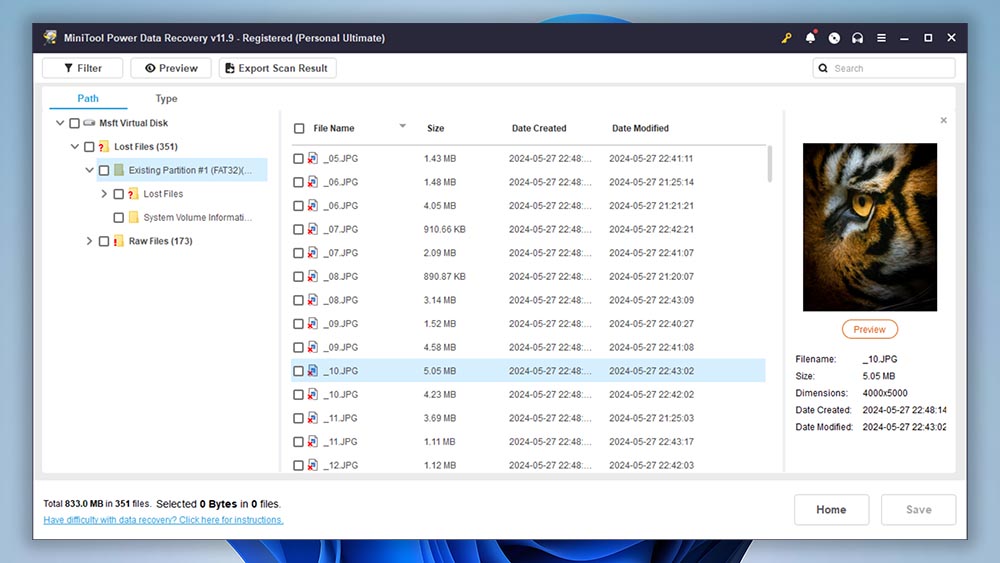Open the notification bell icon

pos(810,37)
